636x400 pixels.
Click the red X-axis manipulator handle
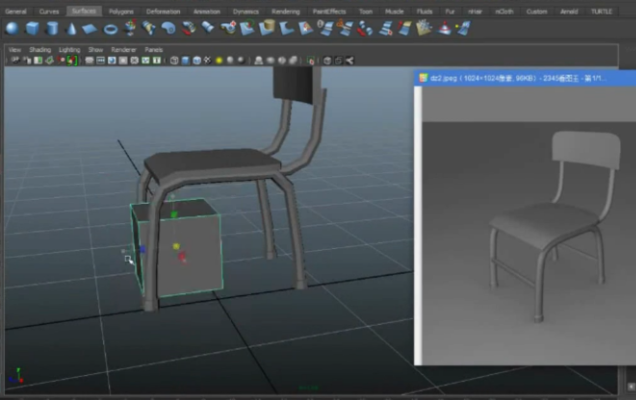point(183,258)
